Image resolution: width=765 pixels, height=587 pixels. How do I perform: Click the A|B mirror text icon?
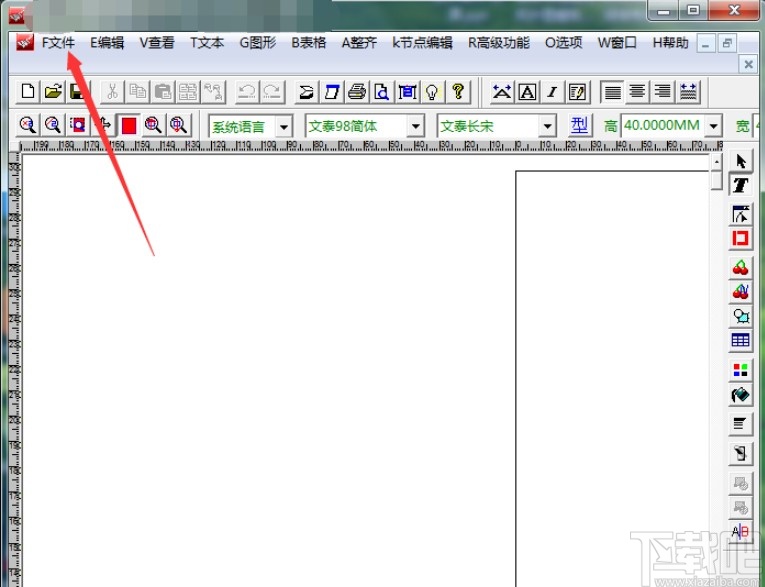point(740,531)
